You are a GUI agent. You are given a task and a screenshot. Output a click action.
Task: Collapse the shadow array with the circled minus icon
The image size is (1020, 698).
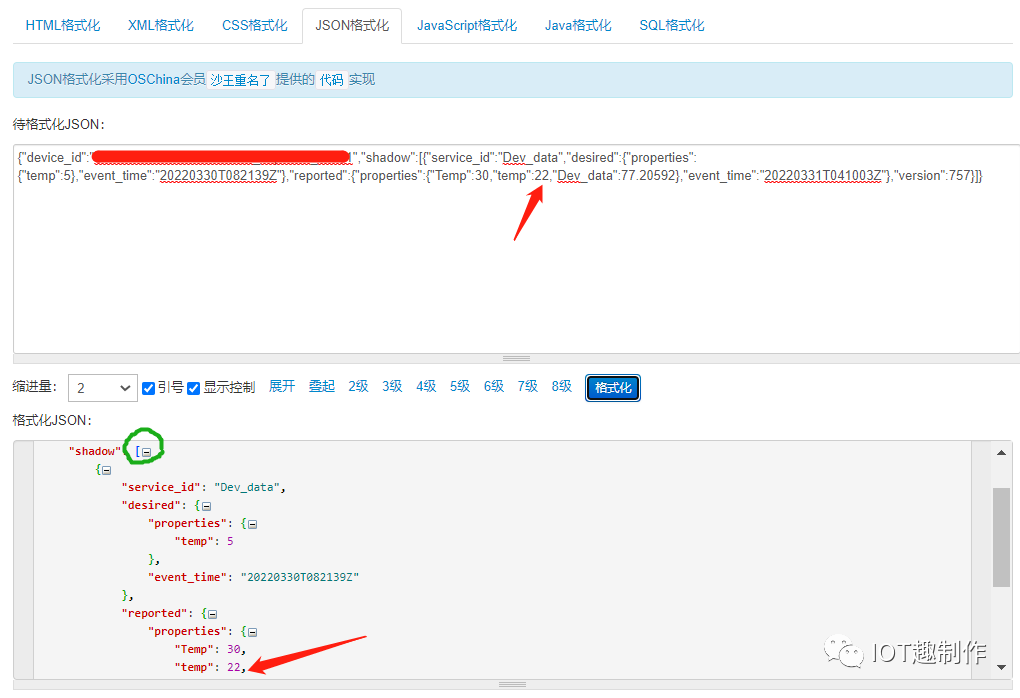[146, 451]
